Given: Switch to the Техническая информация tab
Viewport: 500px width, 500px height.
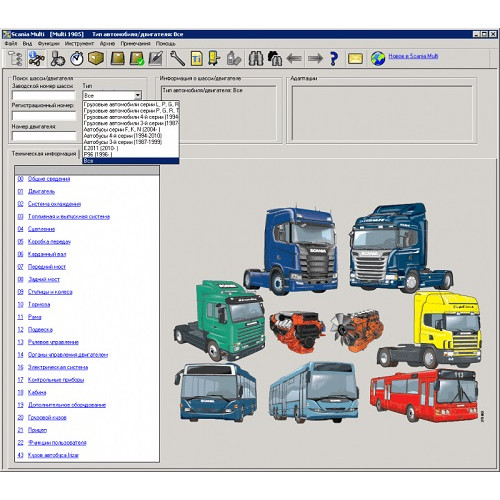Looking at the screenshot, I should tap(44, 154).
